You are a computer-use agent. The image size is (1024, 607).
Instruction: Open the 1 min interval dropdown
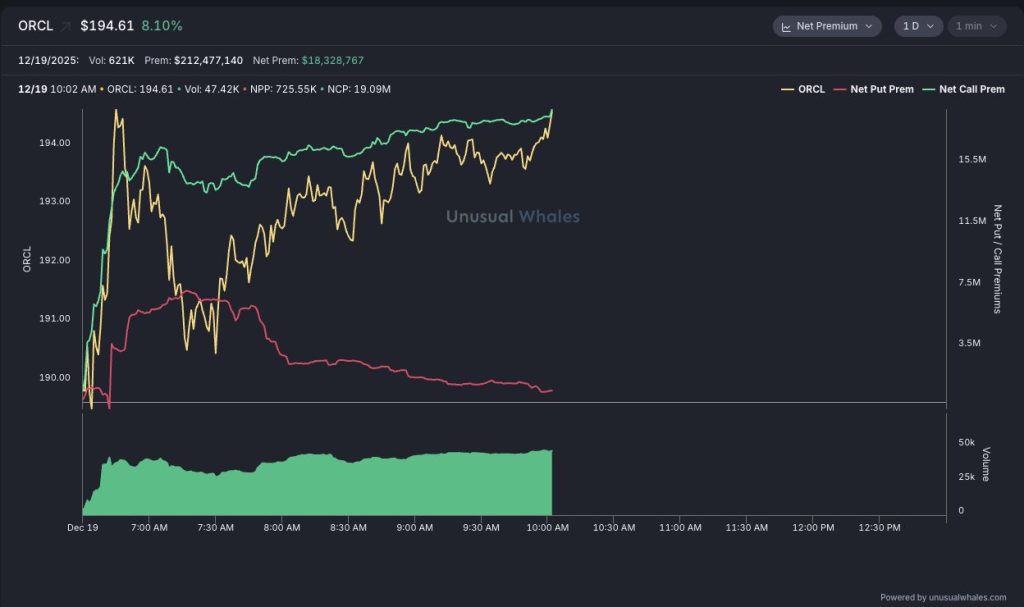[x=977, y=26]
